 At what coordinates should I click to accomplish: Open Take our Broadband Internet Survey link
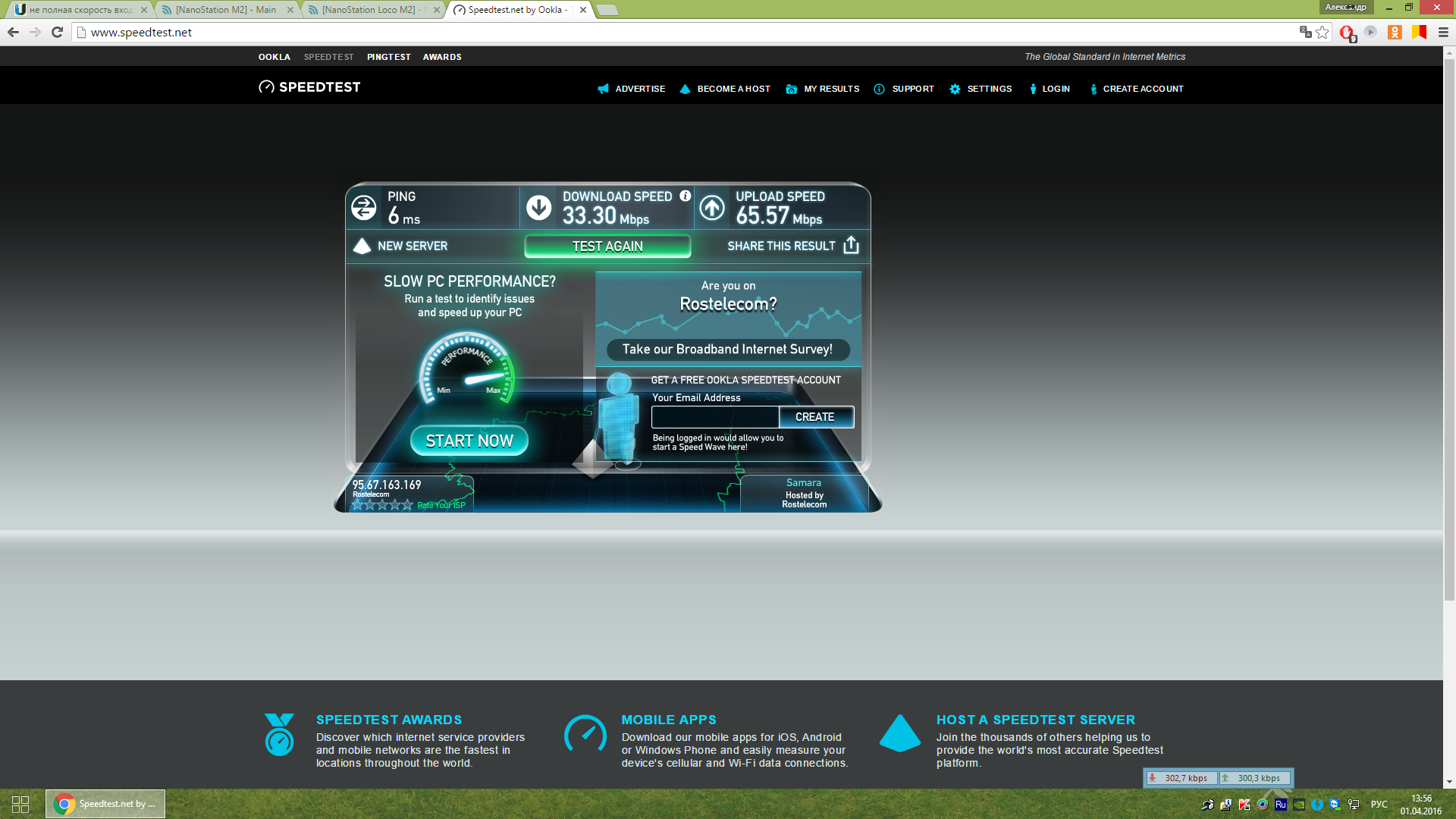coord(727,349)
